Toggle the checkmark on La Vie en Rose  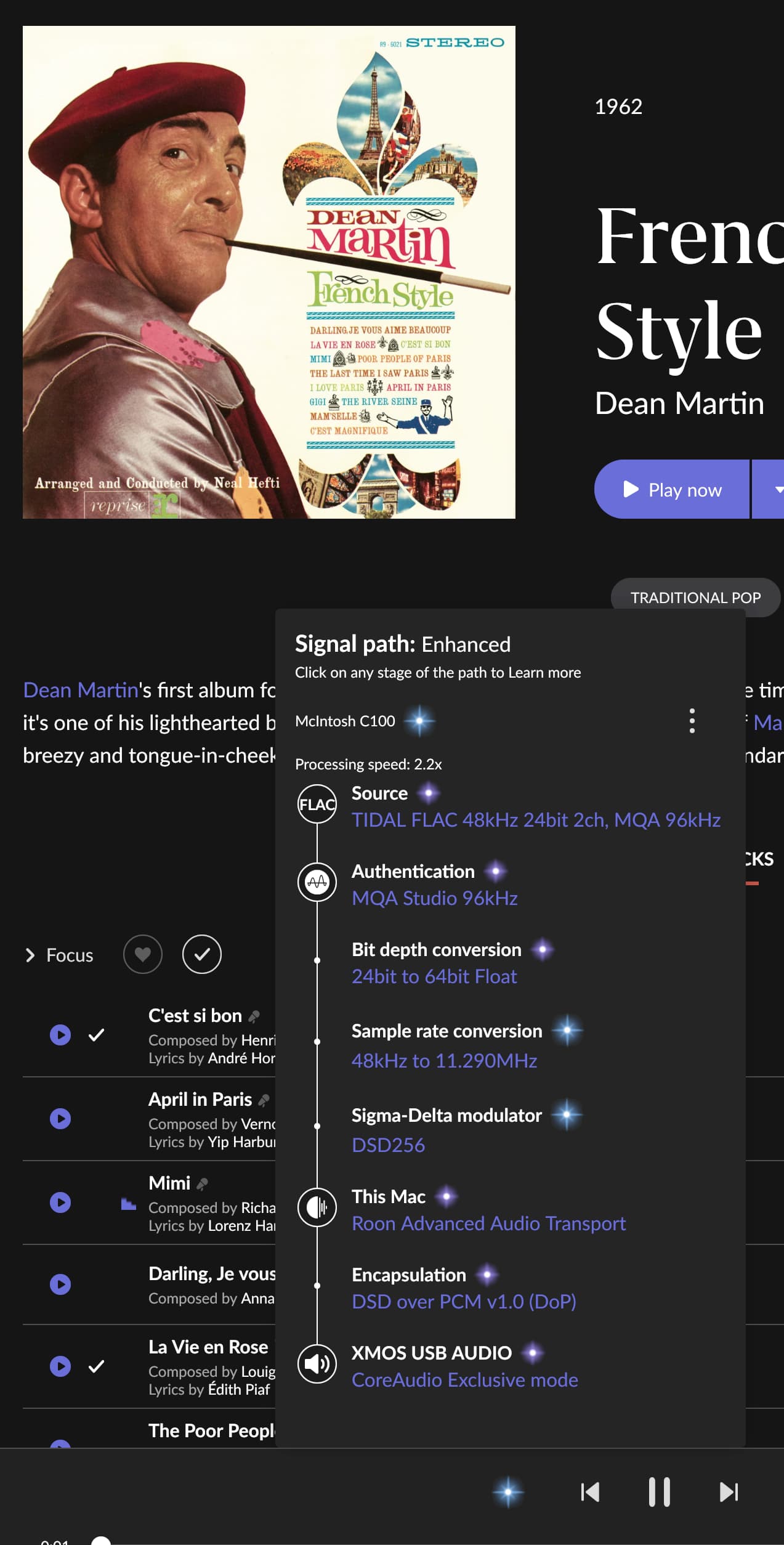96,1366
